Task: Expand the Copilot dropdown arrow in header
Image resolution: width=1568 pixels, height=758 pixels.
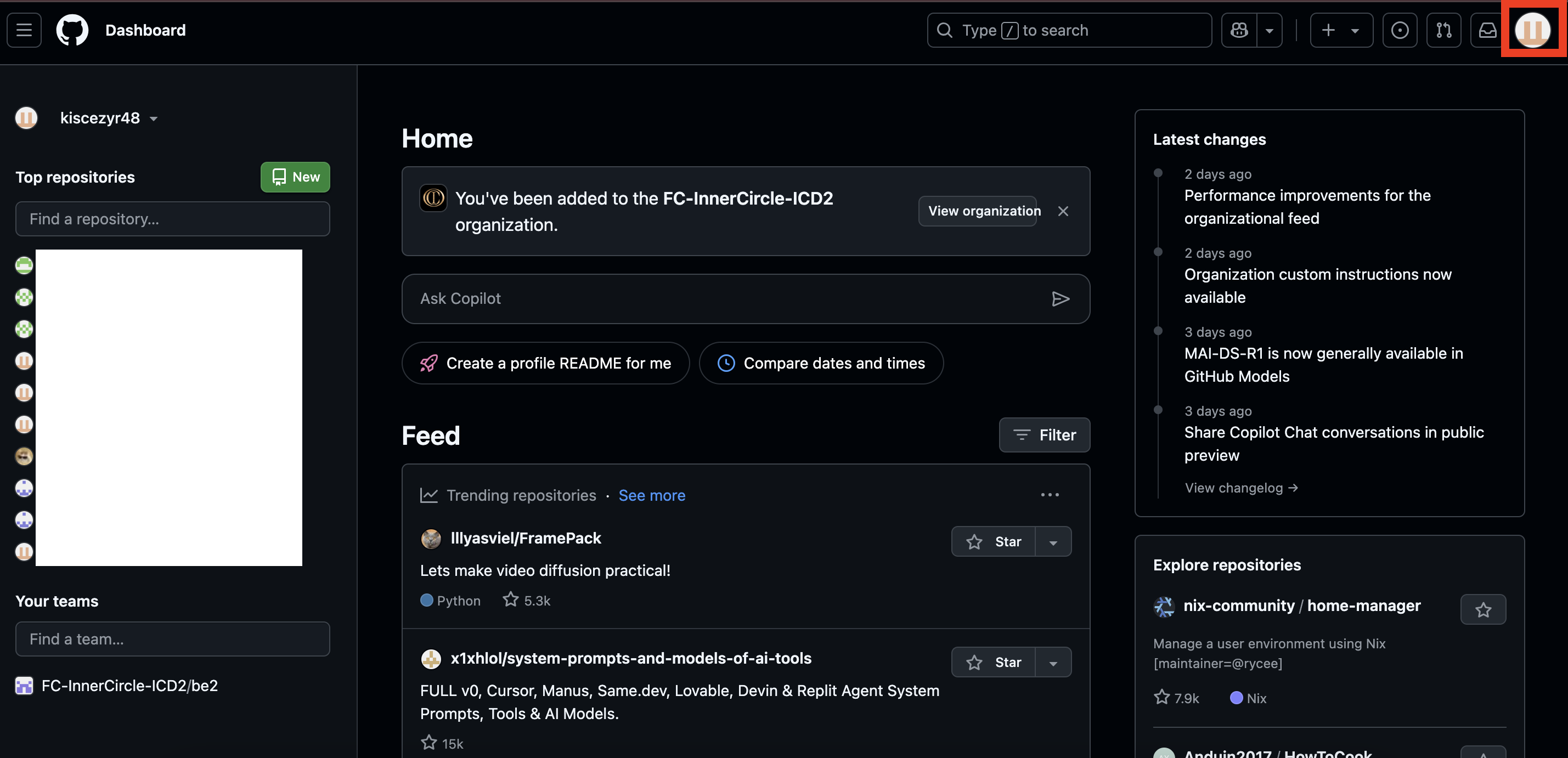Action: tap(1269, 30)
